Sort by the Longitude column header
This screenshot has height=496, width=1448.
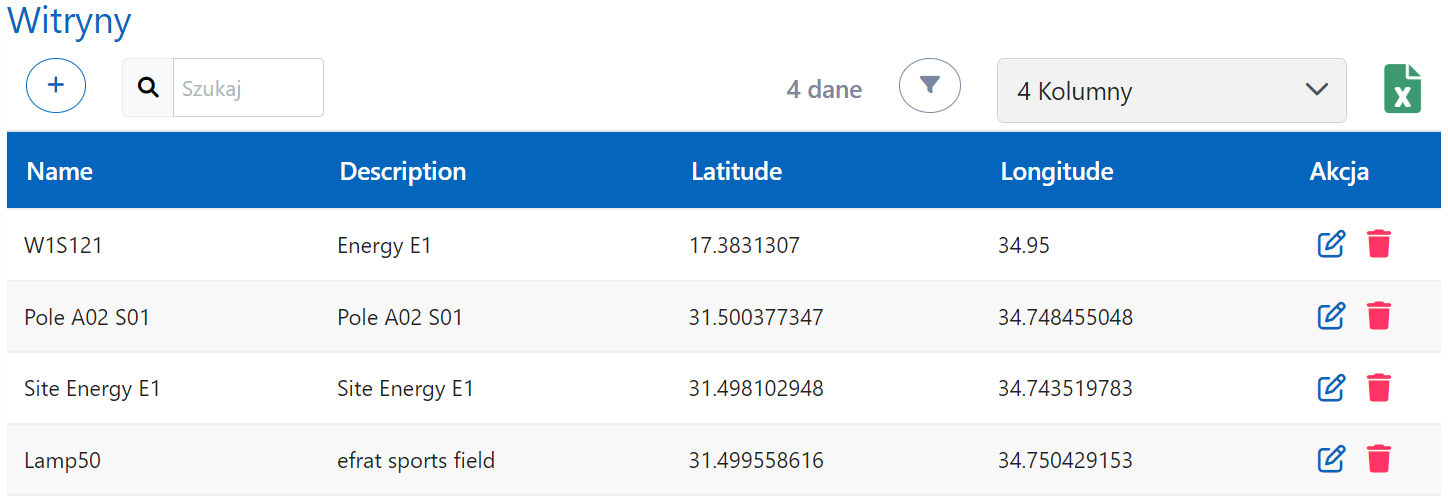click(1057, 171)
